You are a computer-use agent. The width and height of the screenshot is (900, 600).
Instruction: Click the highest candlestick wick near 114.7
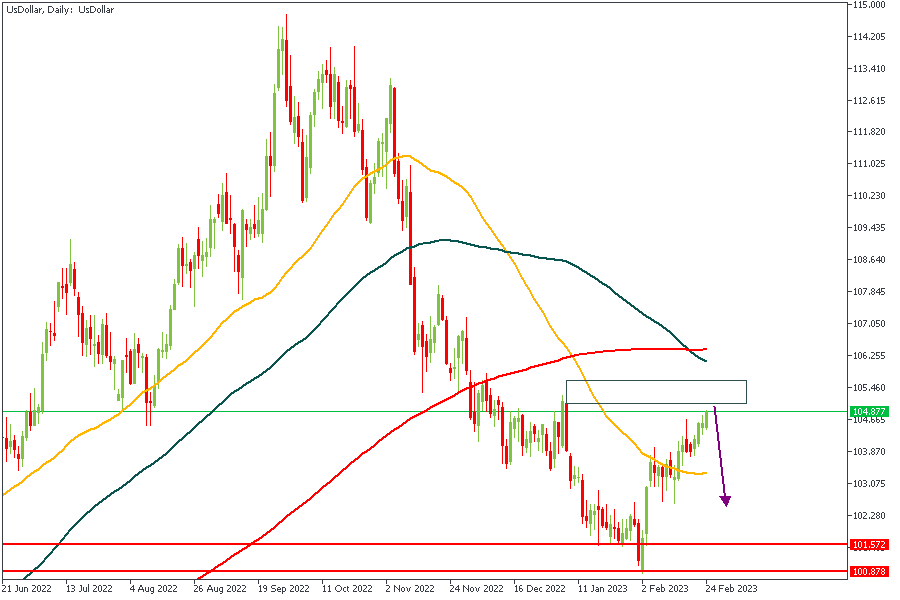click(x=286, y=18)
